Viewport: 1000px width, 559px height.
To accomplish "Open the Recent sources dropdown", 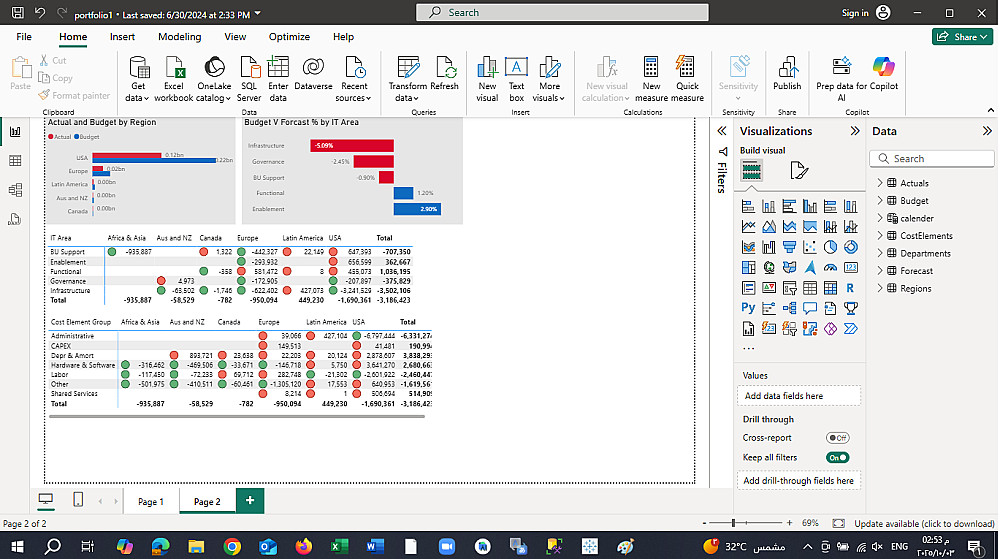I will tap(353, 79).
